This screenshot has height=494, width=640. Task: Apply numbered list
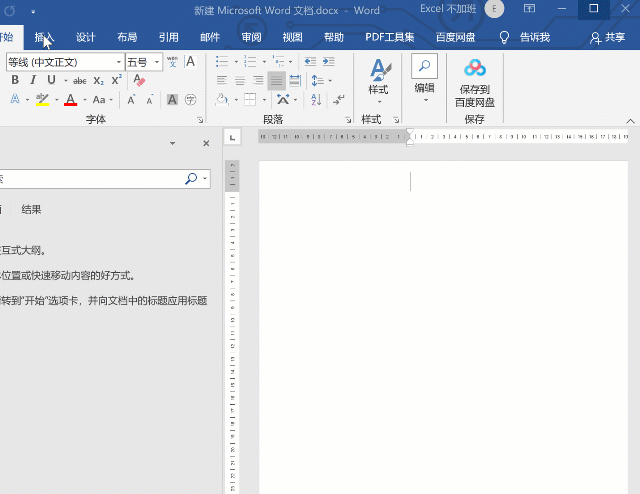pos(250,62)
